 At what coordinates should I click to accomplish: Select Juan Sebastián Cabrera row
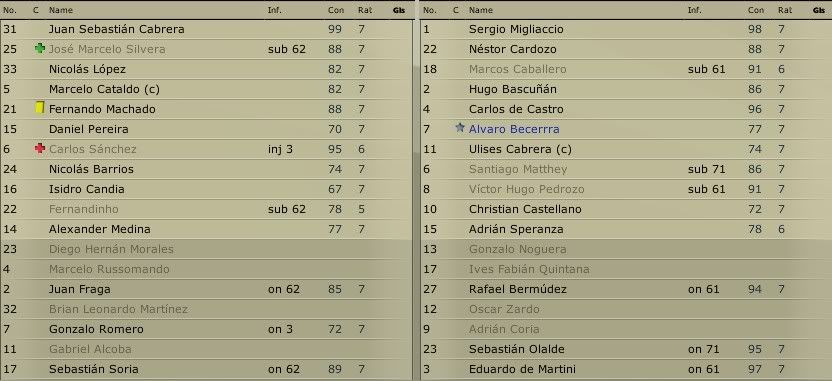pos(206,29)
